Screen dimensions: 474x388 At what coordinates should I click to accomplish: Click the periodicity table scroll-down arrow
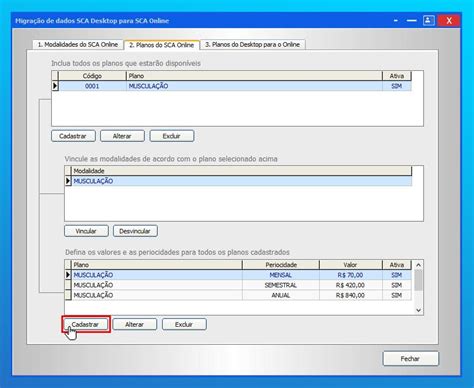(x=418, y=310)
